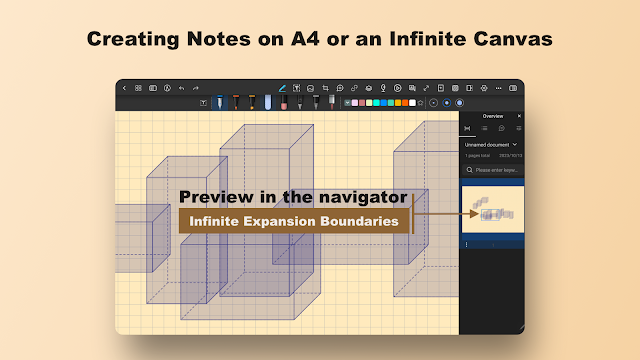
Task: Click the split-view layout icon
Action: point(153,88)
